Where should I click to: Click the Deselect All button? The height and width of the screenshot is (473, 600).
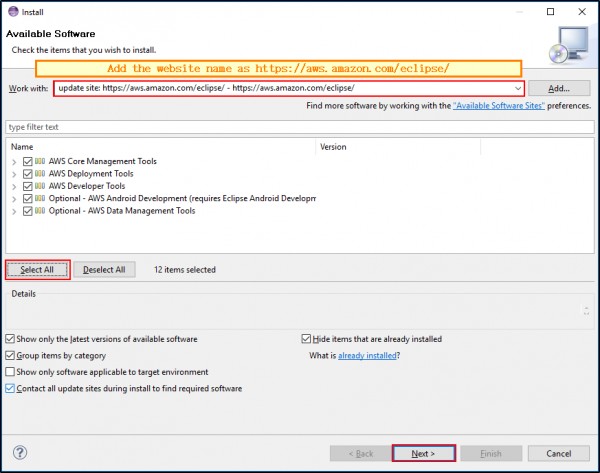pos(104,270)
